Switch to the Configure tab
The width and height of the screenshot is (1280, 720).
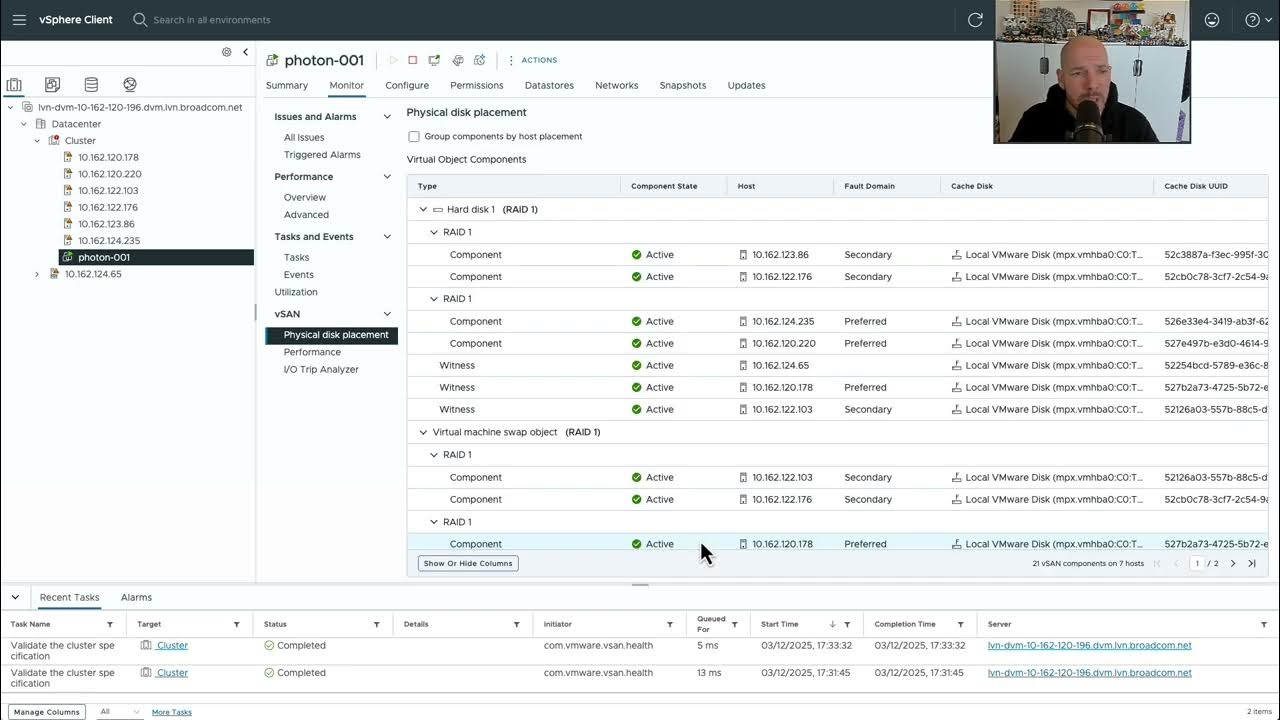407,86
